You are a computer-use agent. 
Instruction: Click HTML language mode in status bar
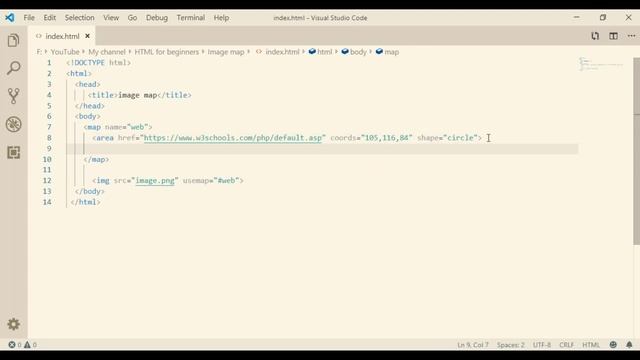(x=591, y=345)
